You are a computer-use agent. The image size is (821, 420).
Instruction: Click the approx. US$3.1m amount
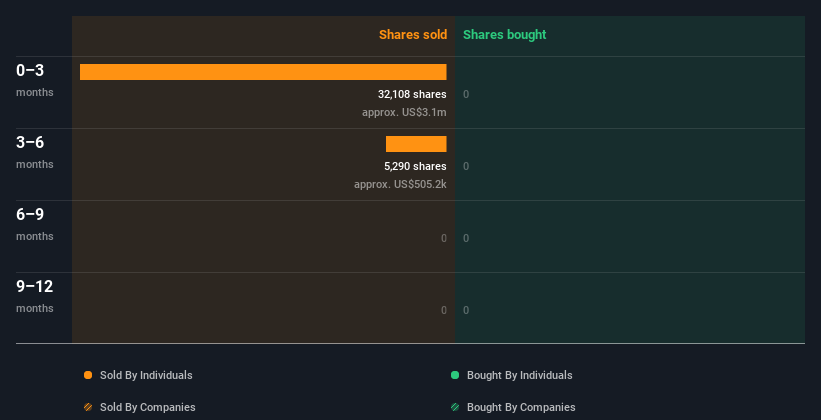404,112
